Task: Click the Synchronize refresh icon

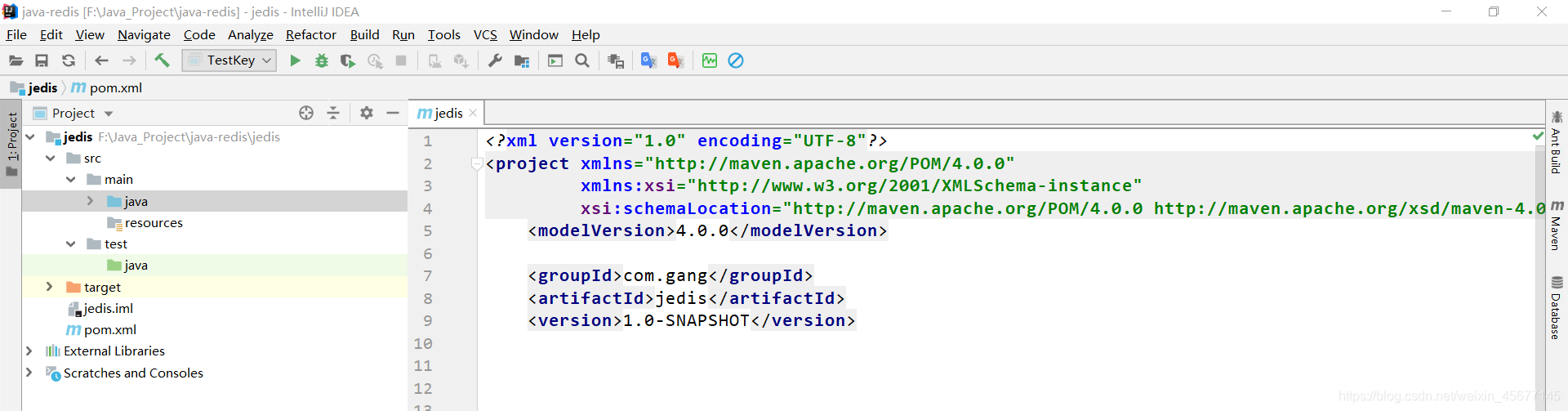Action: click(x=69, y=60)
